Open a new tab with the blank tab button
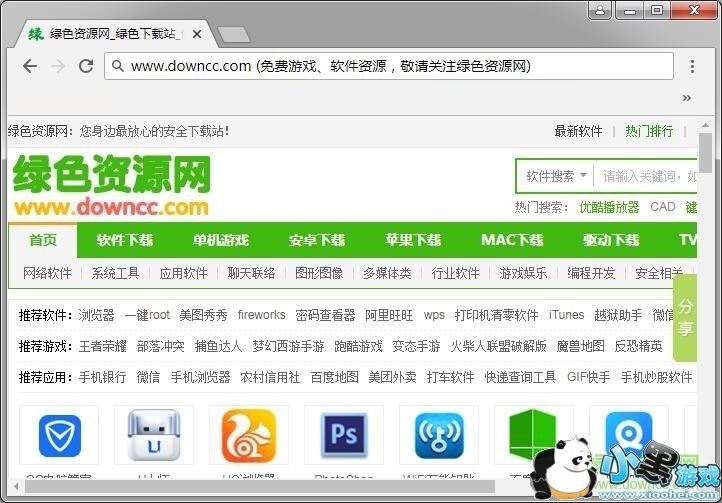 (234, 35)
